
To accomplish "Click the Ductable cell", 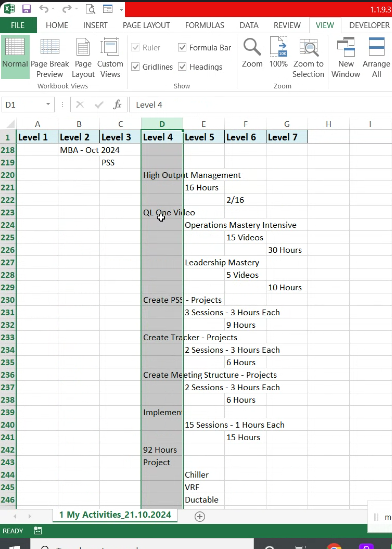I will pyautogui.click(x=203, y=500).
